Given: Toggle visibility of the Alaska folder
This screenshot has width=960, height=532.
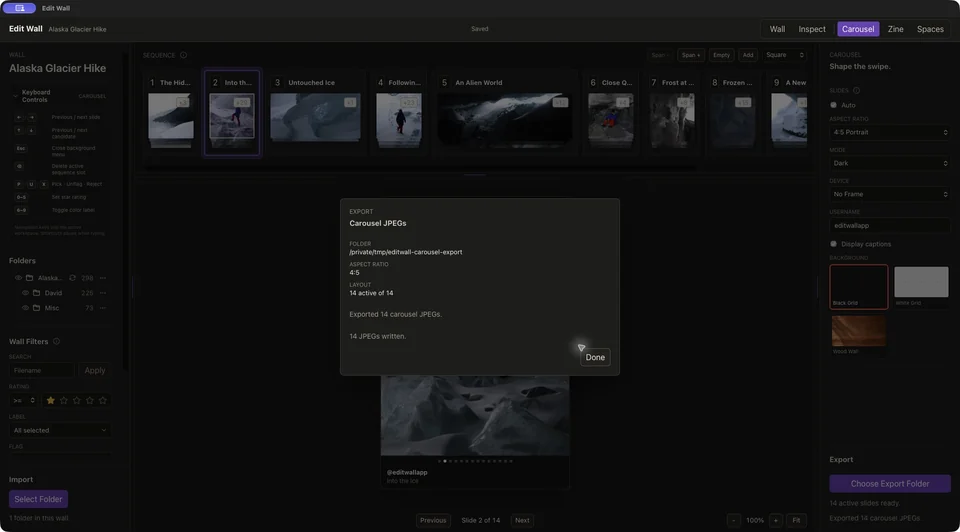Looking at the screenshot, I should click(18, 278).
